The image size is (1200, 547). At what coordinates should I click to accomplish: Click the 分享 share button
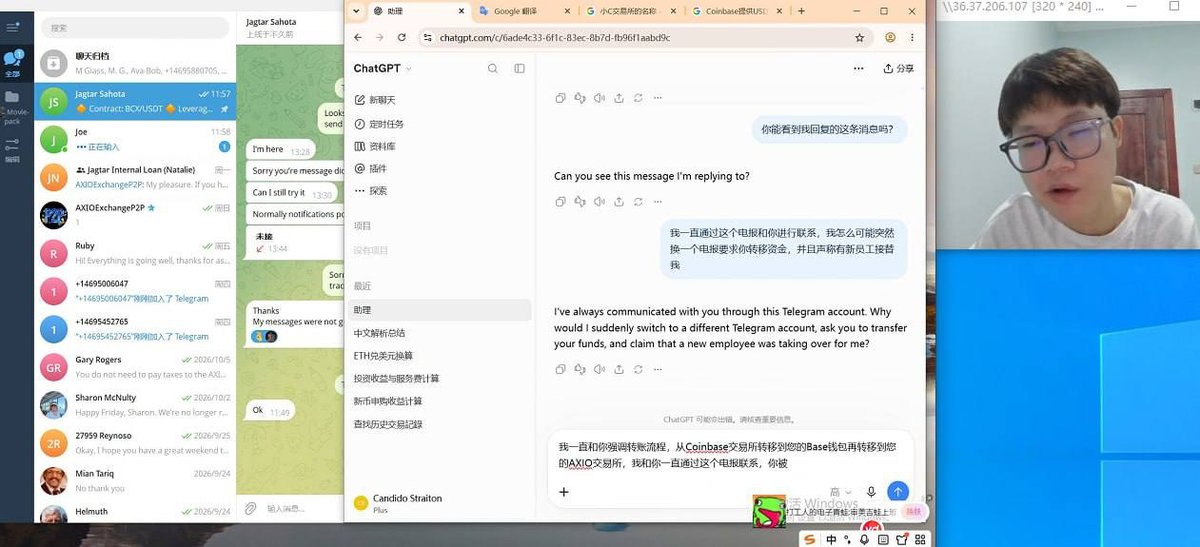click(x=898, y=69)
